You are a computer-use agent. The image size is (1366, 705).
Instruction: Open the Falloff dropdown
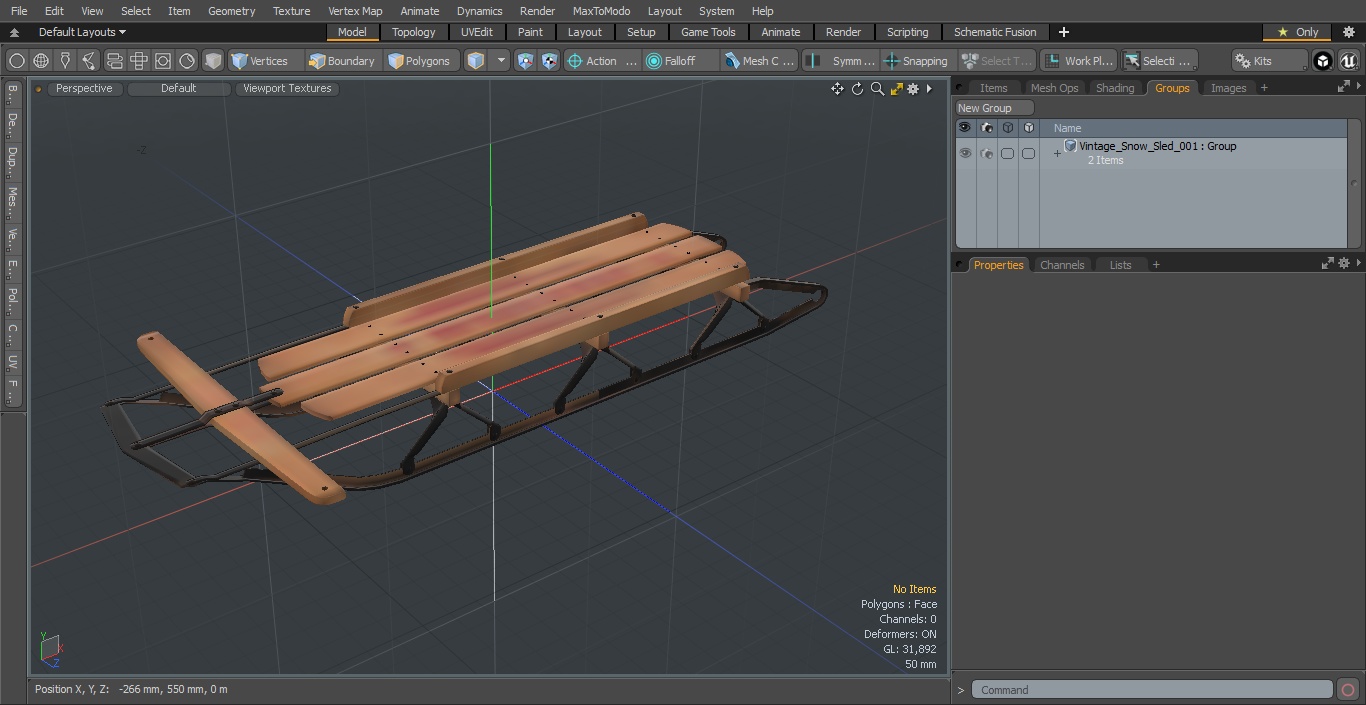(x=681, y=61)
